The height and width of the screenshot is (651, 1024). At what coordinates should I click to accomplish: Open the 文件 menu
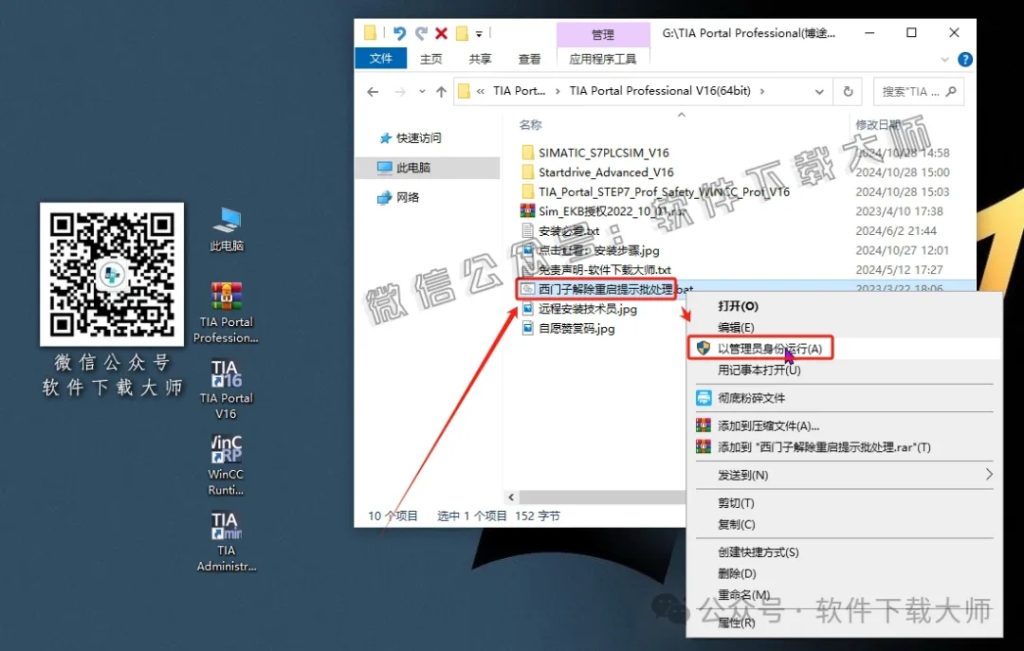[381, 58]
